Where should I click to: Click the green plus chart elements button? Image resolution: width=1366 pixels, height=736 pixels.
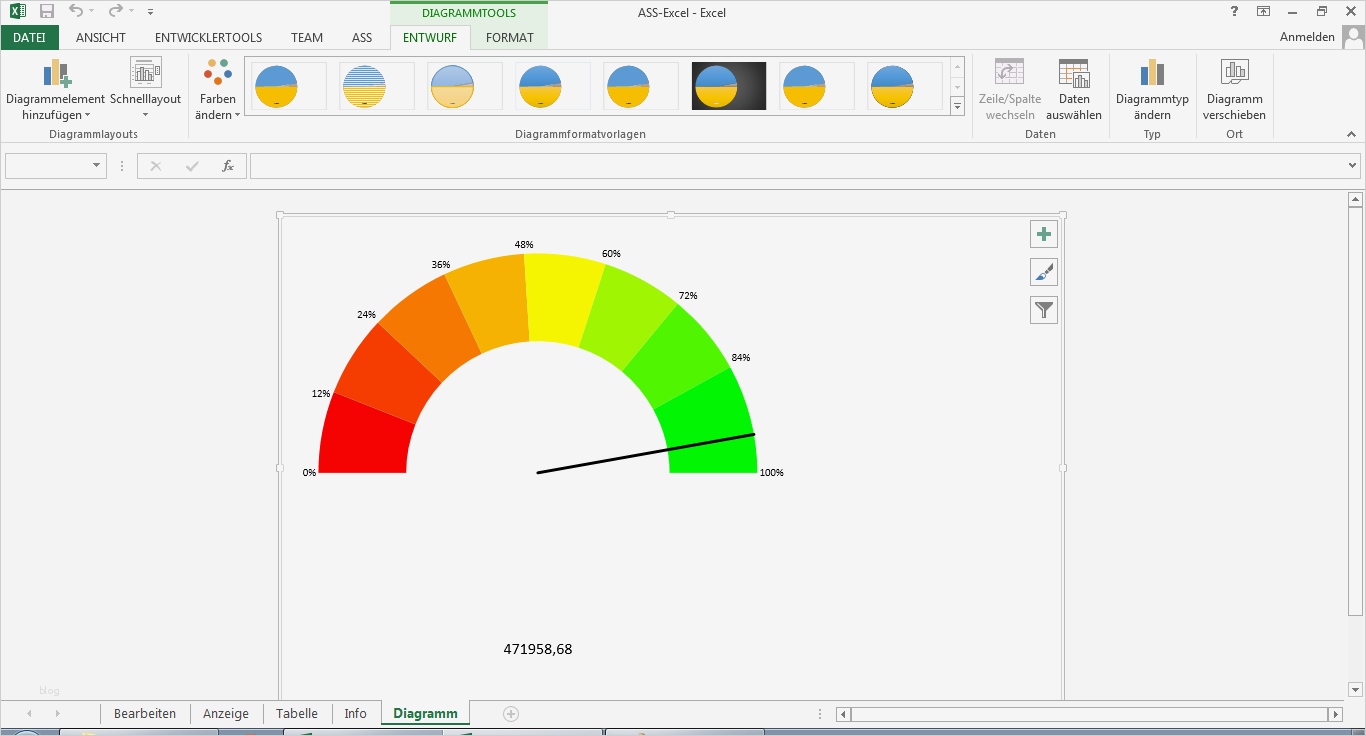[x=1044, y=234]
